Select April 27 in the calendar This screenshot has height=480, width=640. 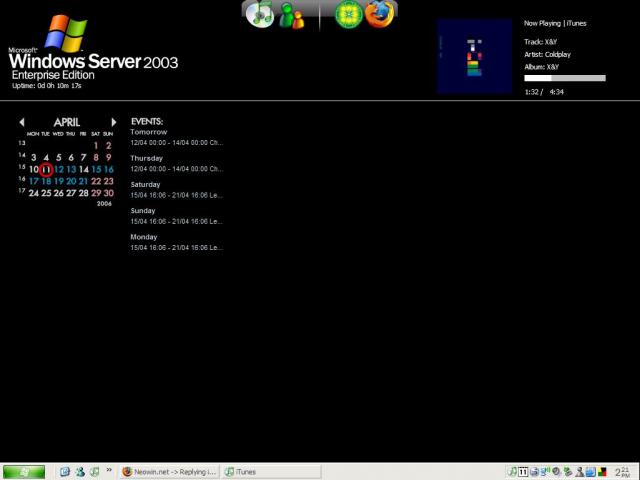[x=71, y=193]
